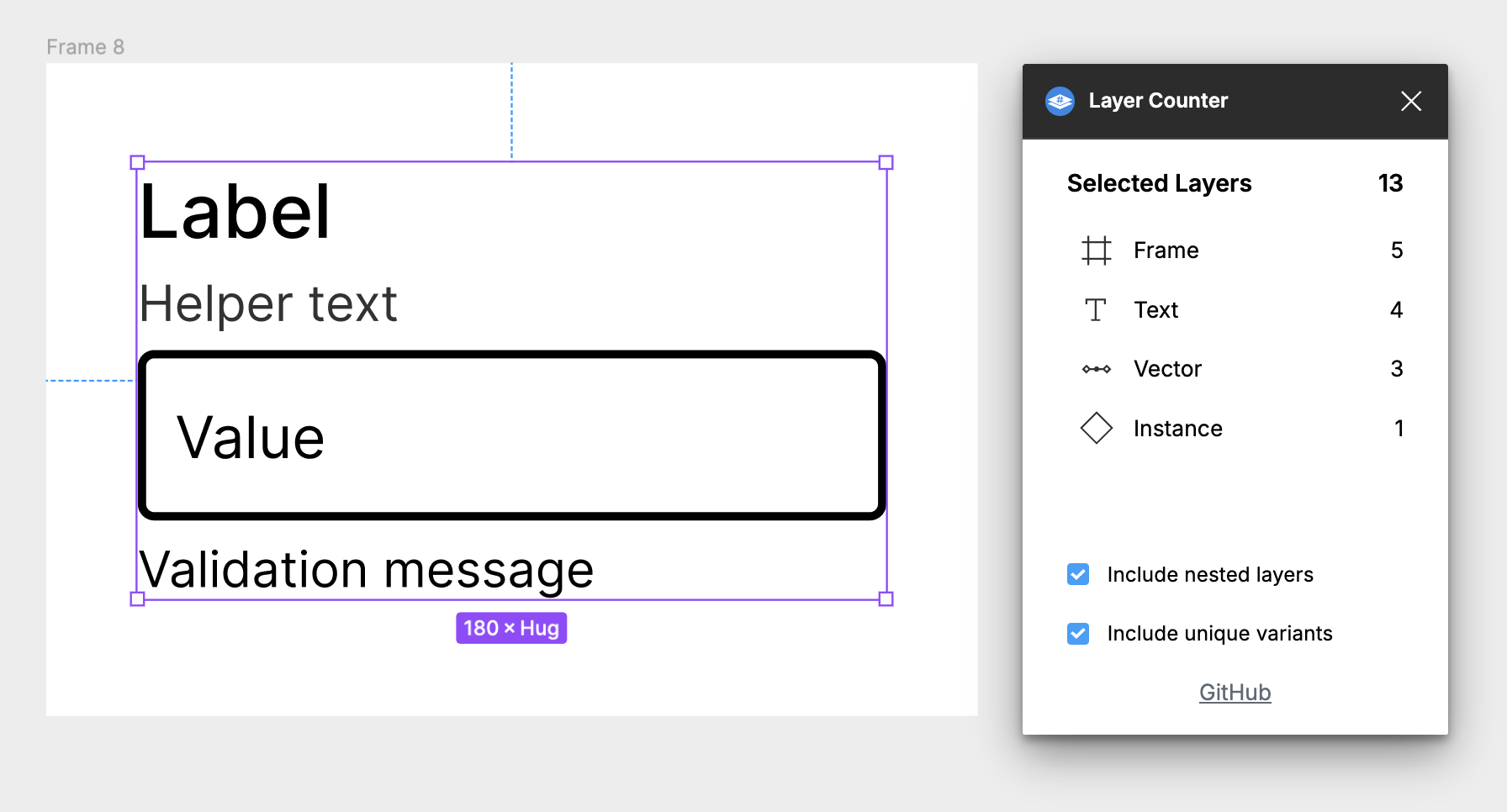Toggle Include nested layers off then confirm
This screenshot has width=1507, height=812.
click(1077, 574)
